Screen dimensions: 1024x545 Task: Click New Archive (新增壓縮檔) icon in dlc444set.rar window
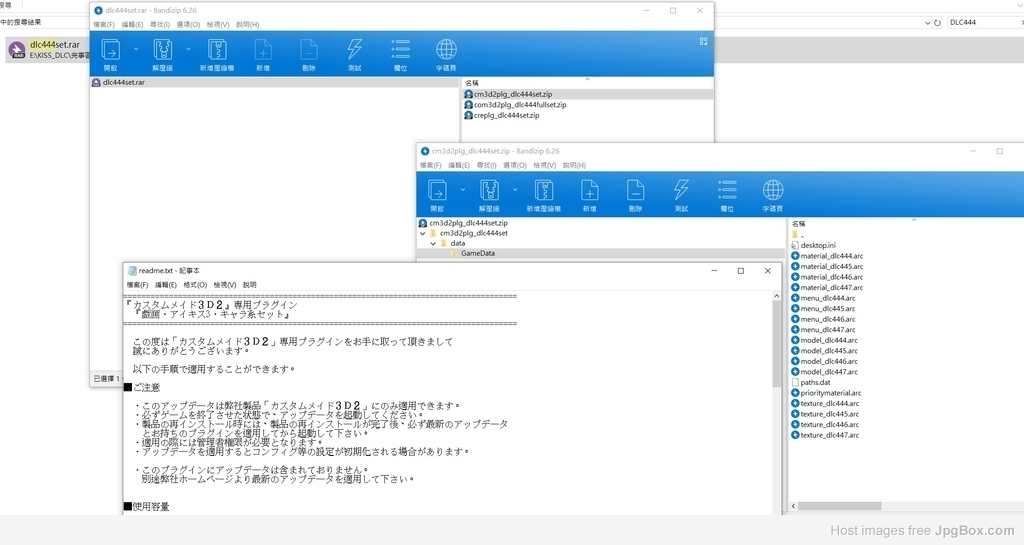pos(217,50)
